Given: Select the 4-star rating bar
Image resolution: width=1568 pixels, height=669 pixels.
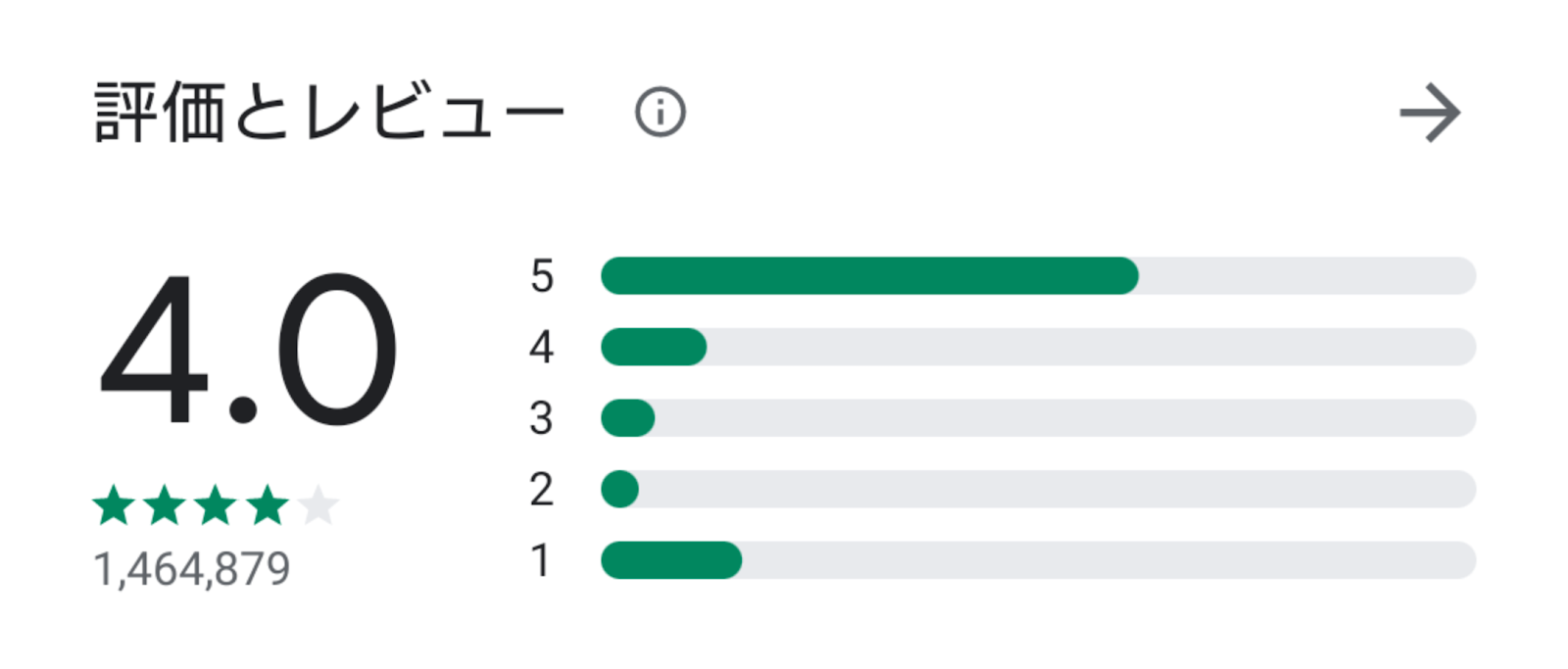Looking at the screenshot, I should (x=1038, y=347).
